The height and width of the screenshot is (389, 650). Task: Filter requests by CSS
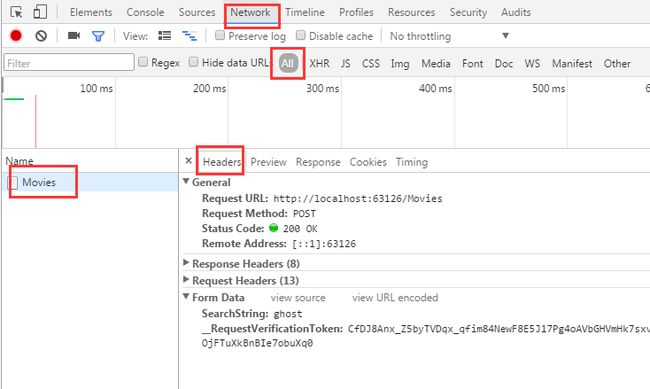(371, 63)
